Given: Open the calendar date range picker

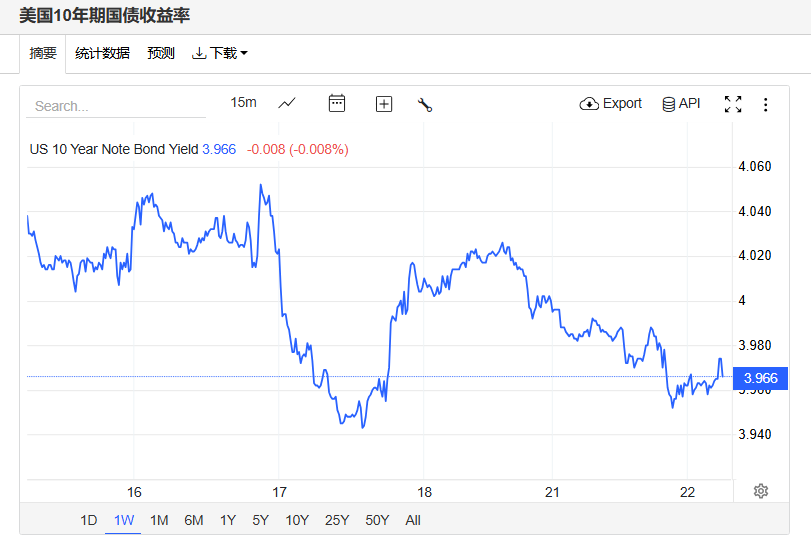Looking at the screenshot, I should coord(337,103).
